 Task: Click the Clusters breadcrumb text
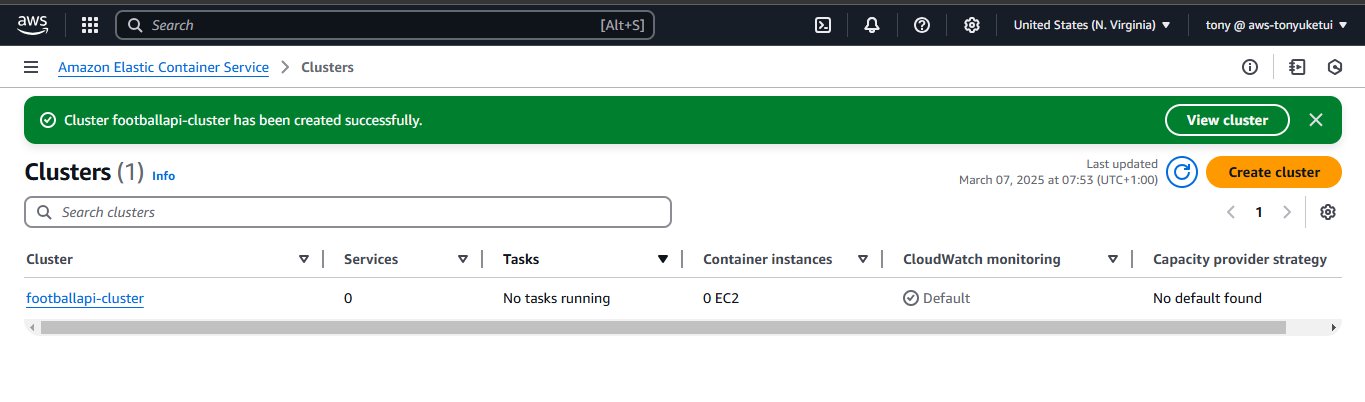(x=327, y=67)
